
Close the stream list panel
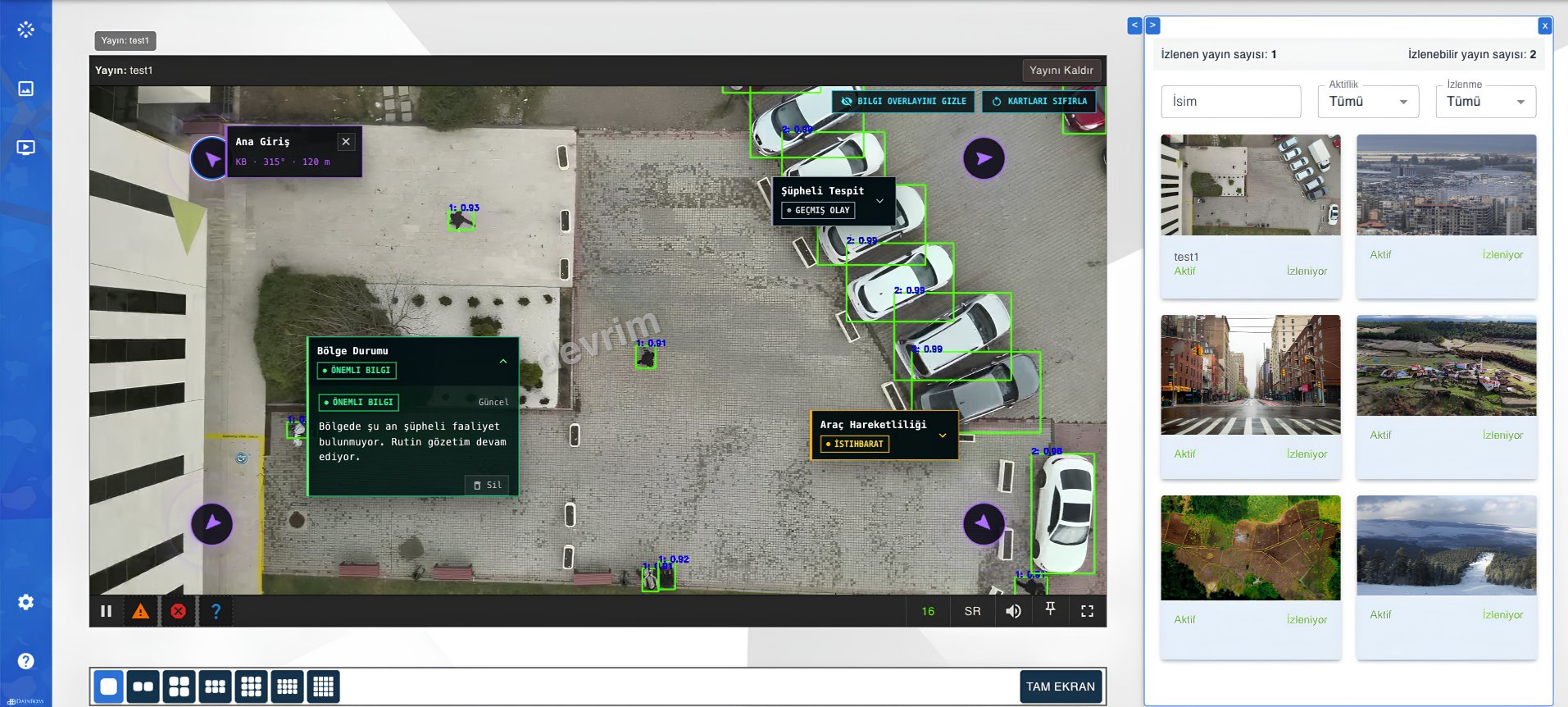1545,25
